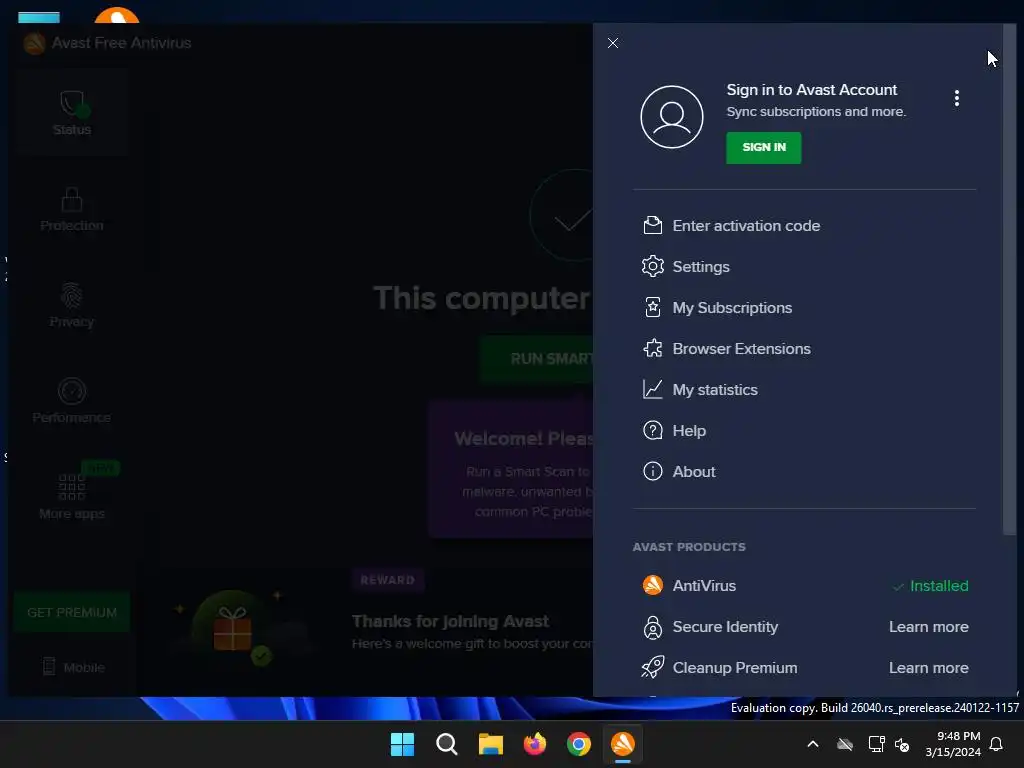Click the Settings gear icon
The height and width of the screenshot is (768, 1024).
tap(652, 266)
